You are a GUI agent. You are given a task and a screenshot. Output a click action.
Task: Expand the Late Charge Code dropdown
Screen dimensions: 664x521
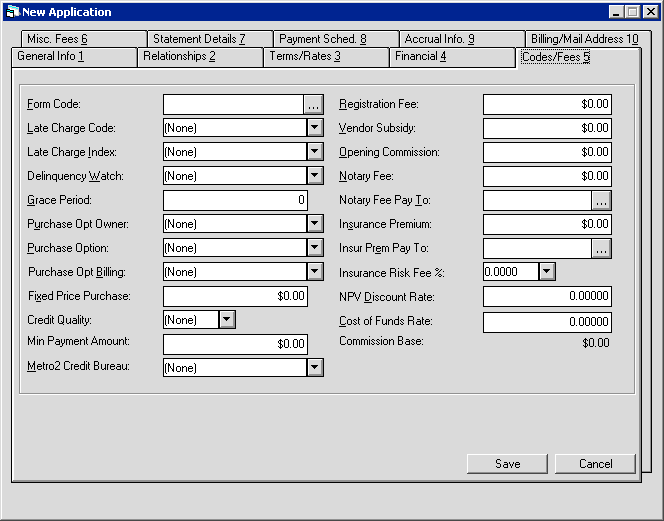315,127
